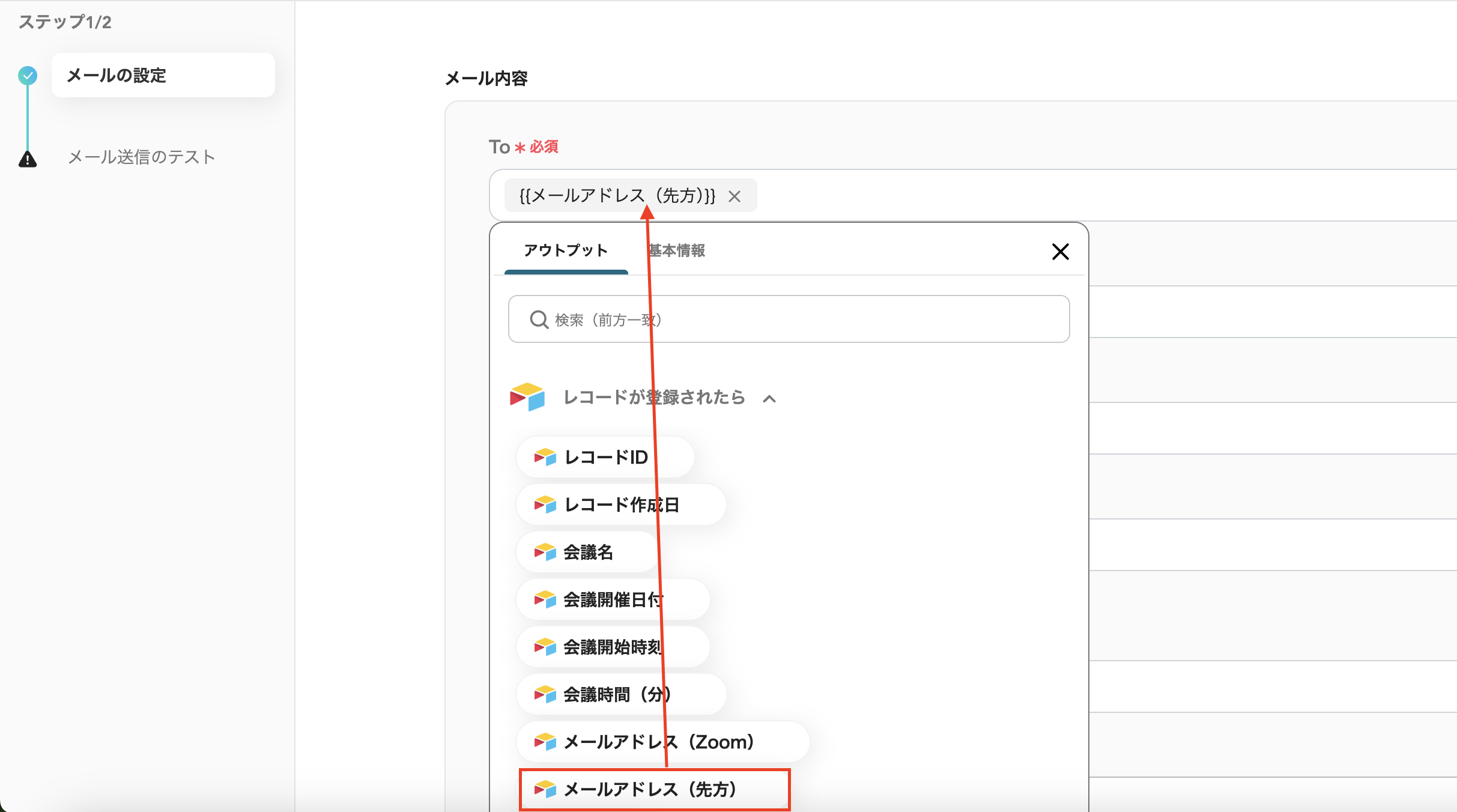Screen dimensions: 1457x812
Task: Select the highlighted メールアドレス(先方) output chip
Action: pos(653,790)
